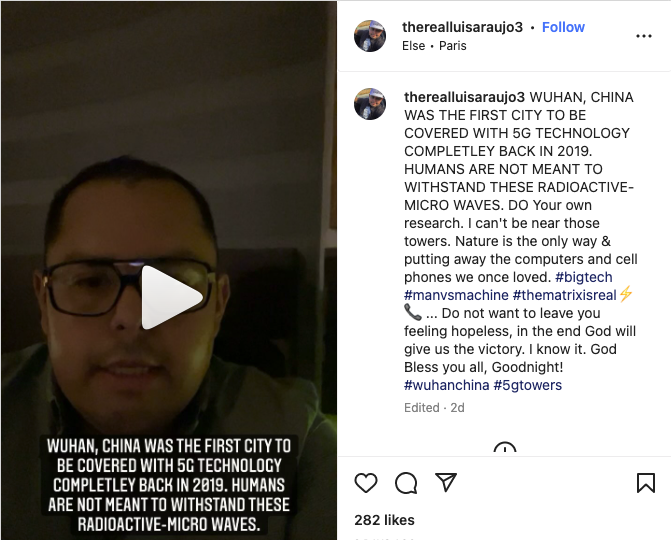Screen dimensions: 671x540
Task: Play the video with the center play button
Action: click(172, 298)
